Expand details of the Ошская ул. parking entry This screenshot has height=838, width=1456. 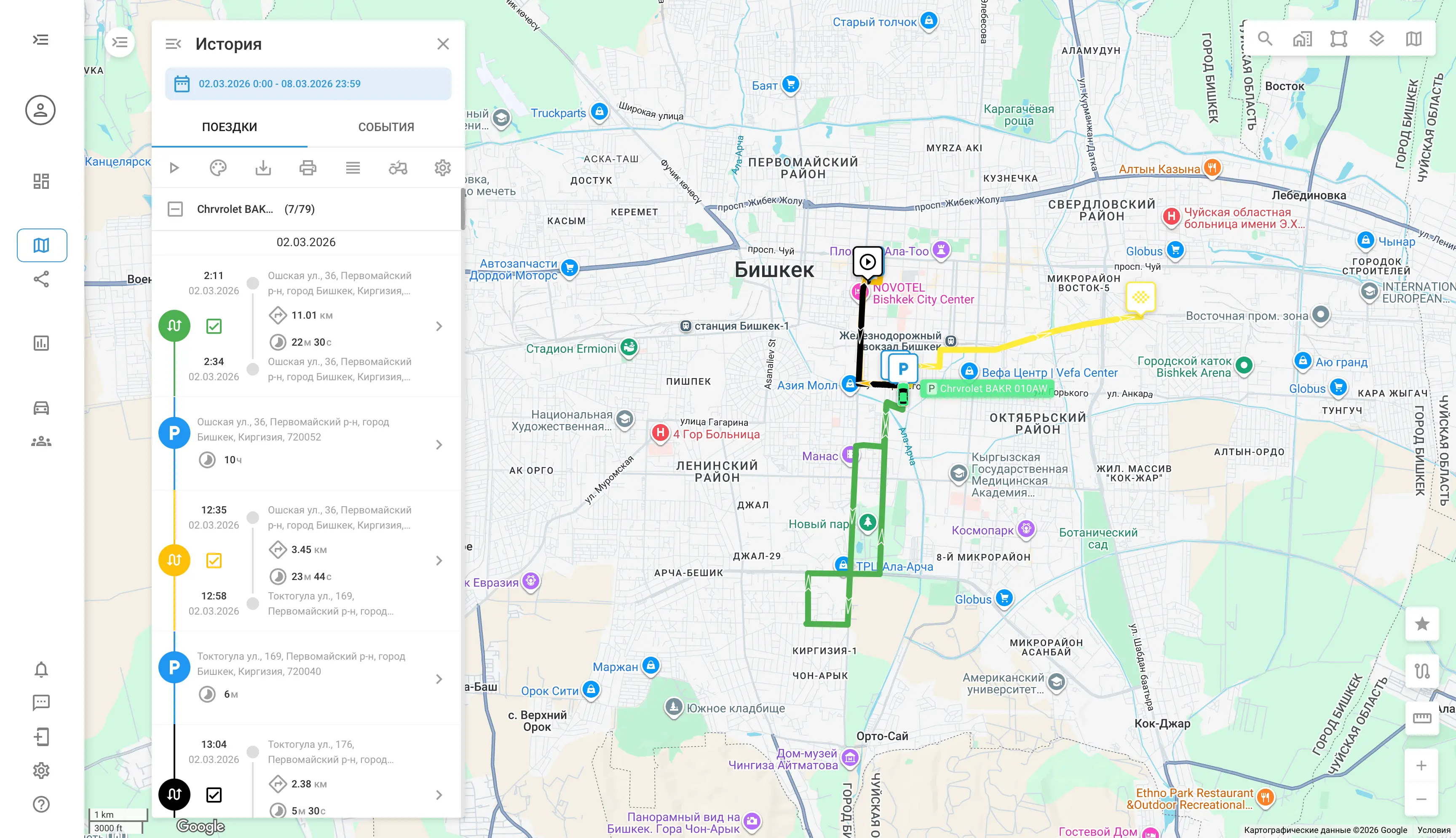click(x=440, y=444)
